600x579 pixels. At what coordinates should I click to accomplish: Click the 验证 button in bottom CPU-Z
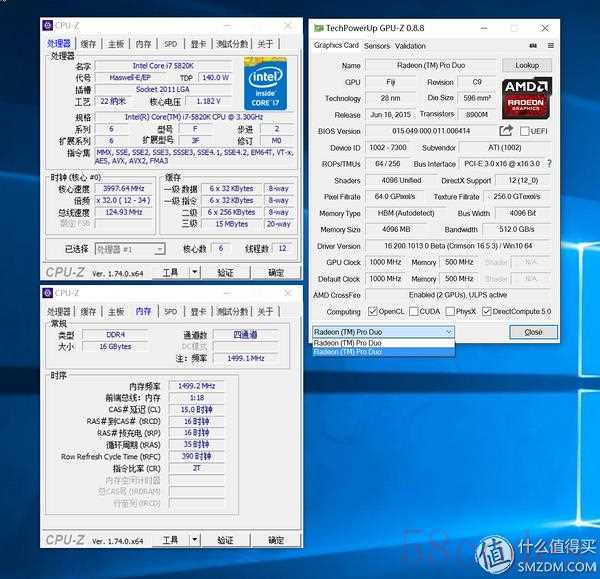pos(225,540)
